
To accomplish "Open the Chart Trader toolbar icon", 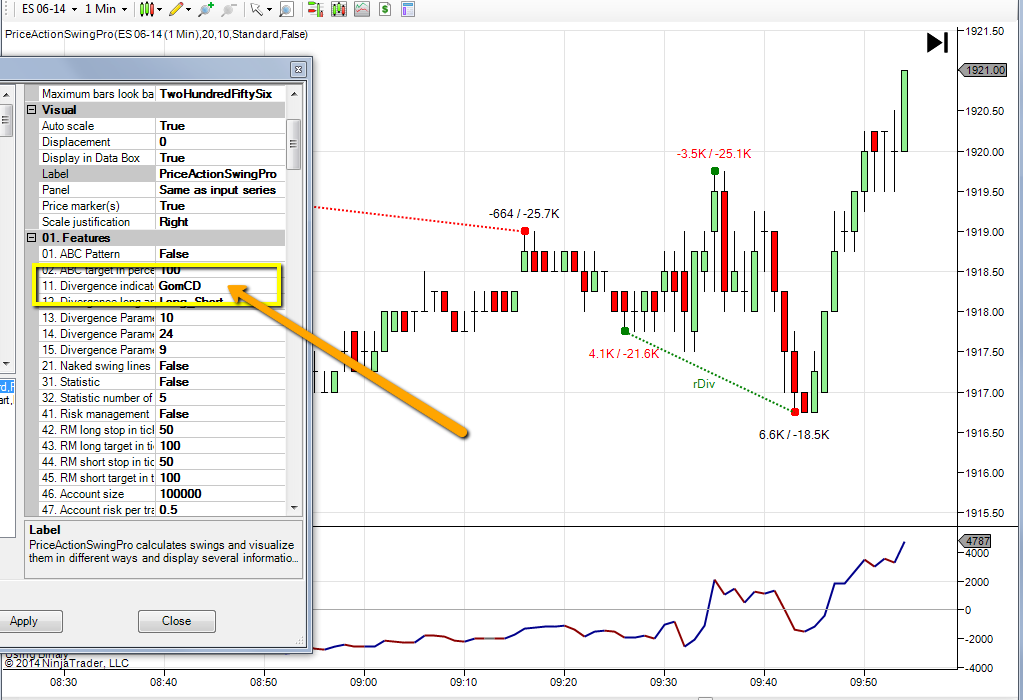I will [x=316, y=9].
